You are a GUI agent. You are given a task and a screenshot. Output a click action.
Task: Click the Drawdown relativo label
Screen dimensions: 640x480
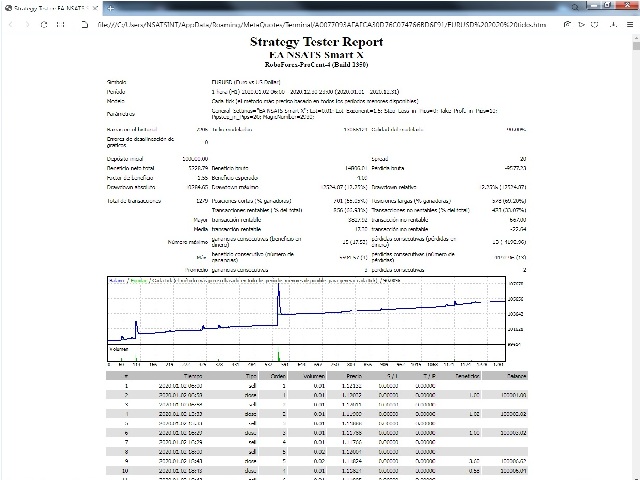394,187
